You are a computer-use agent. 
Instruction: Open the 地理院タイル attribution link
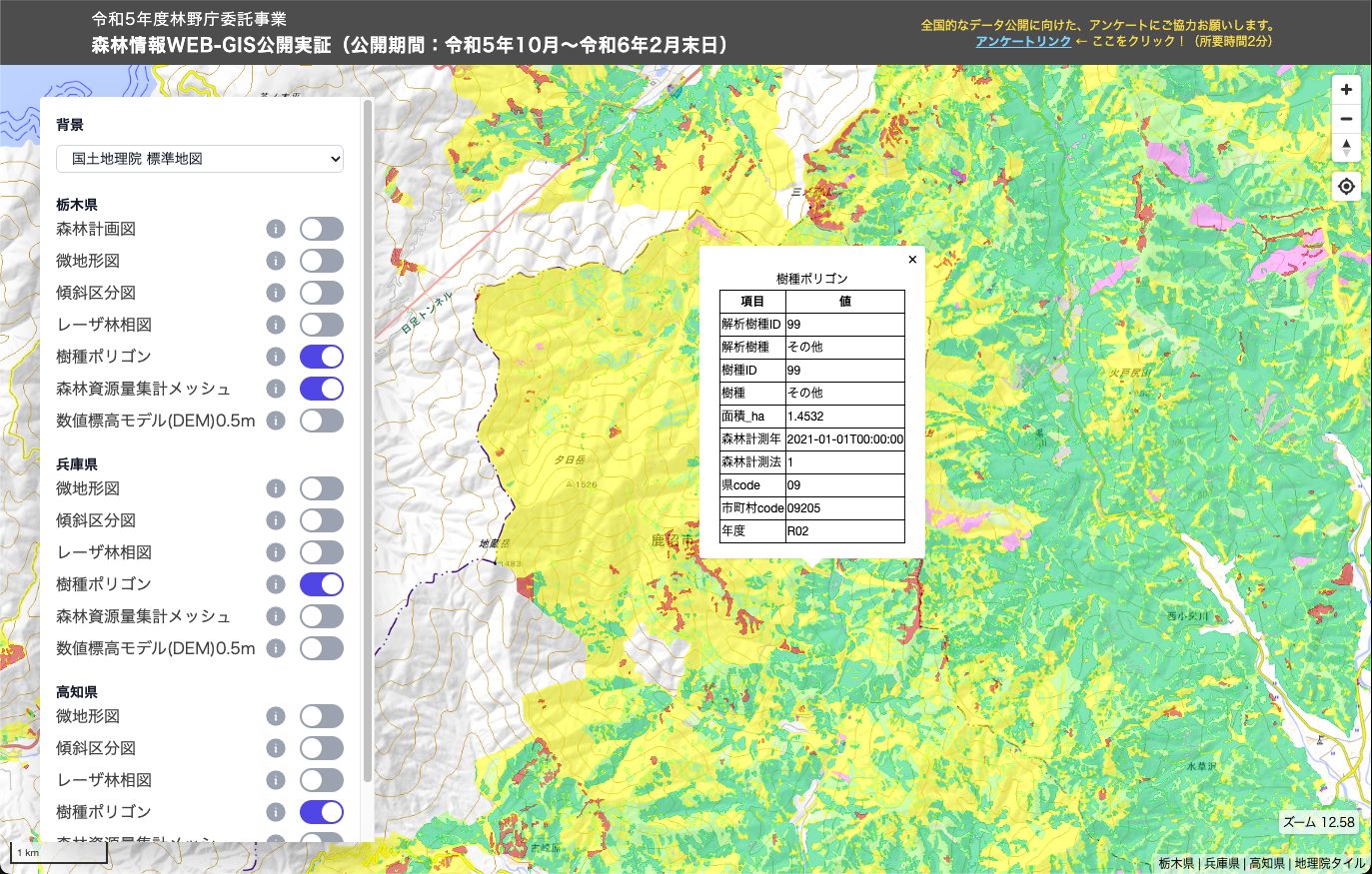tap(1329, 864)
